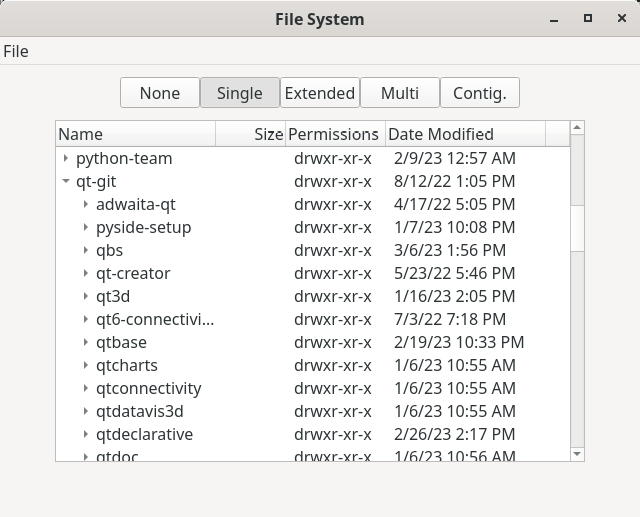This screenshot has width=640, height=517.
Task: Select the qtconnectivity entry
Action: pos(149,388)
